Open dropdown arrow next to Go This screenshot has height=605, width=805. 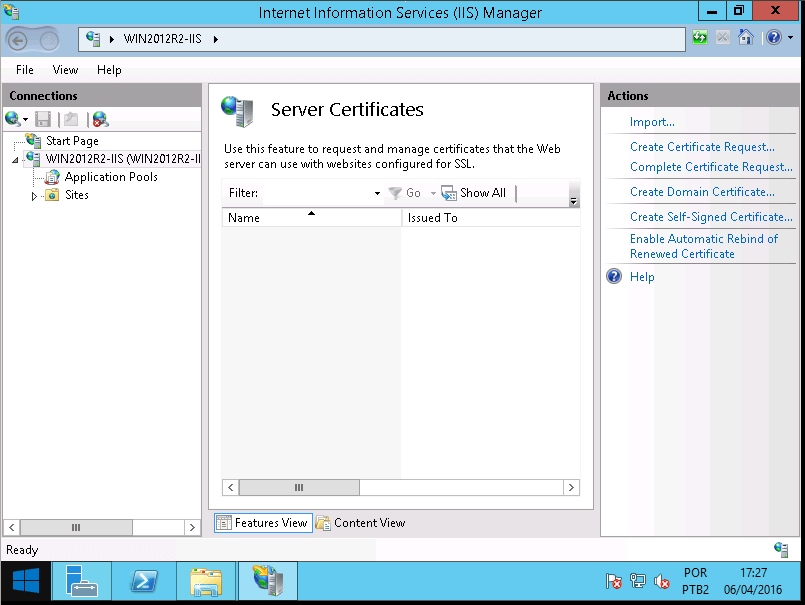[433, 193]
